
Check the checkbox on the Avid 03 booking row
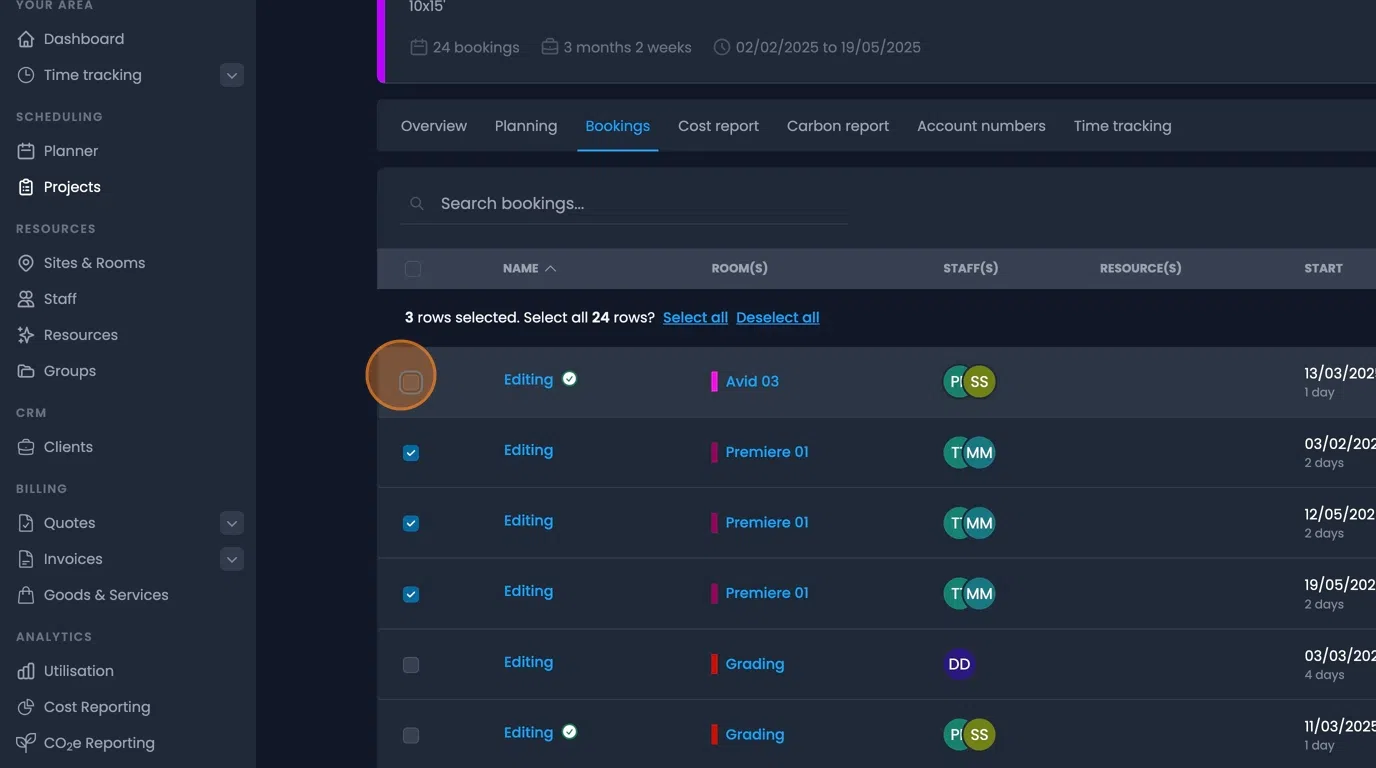pos(410,381)
